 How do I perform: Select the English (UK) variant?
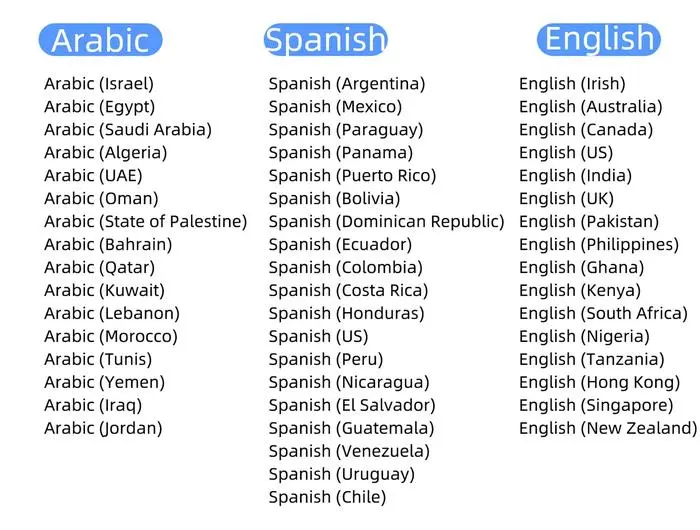pos(566,199)
